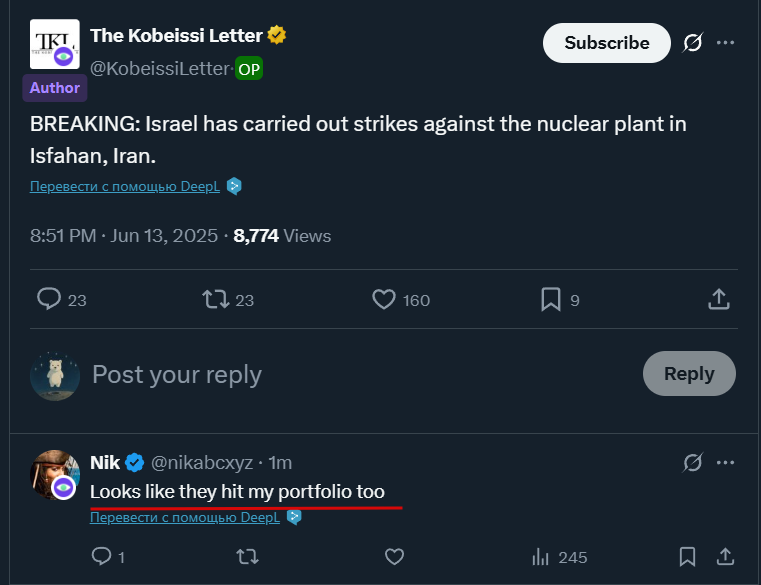Share Nik's reply
Screen dimensions: 761x585
725,556
